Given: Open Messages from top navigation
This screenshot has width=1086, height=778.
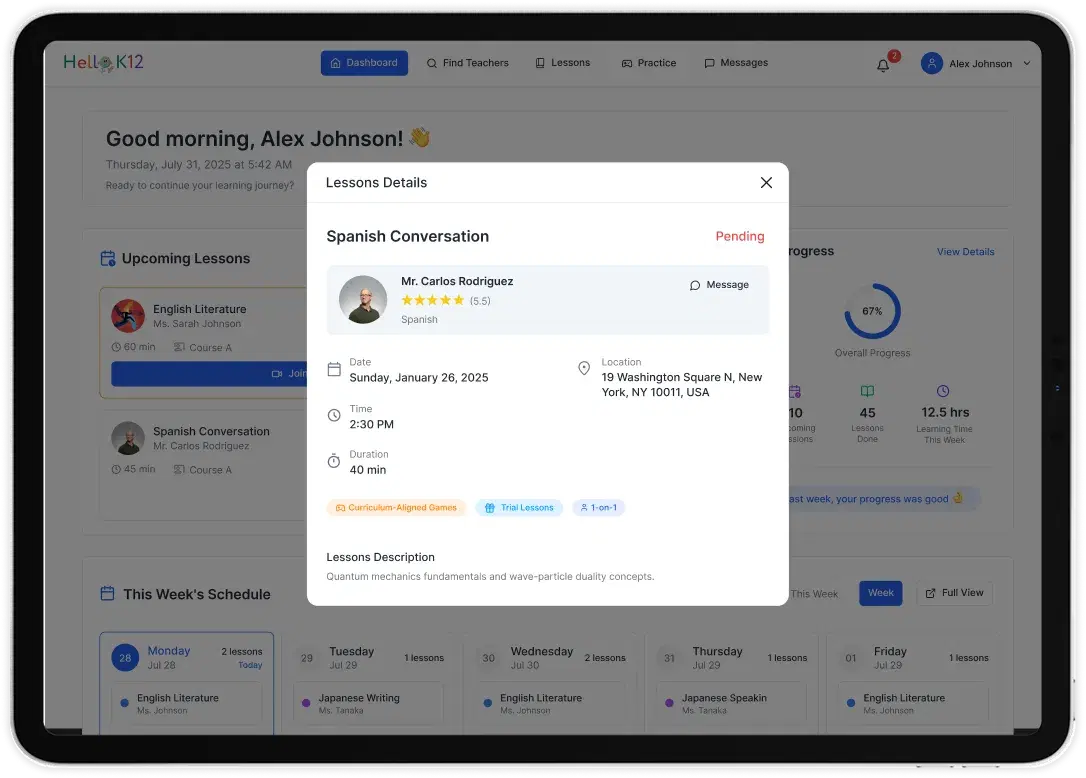Looking at the screenshot, I should tap(736, 63).
